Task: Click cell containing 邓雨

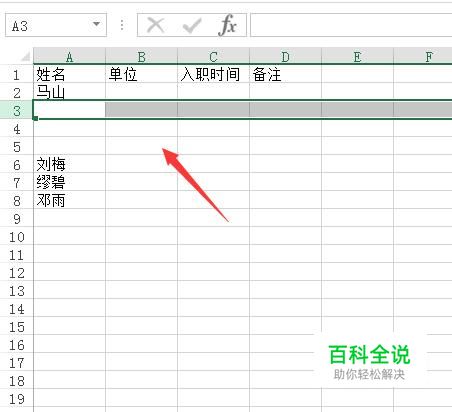Action: [x=69, y=201]
